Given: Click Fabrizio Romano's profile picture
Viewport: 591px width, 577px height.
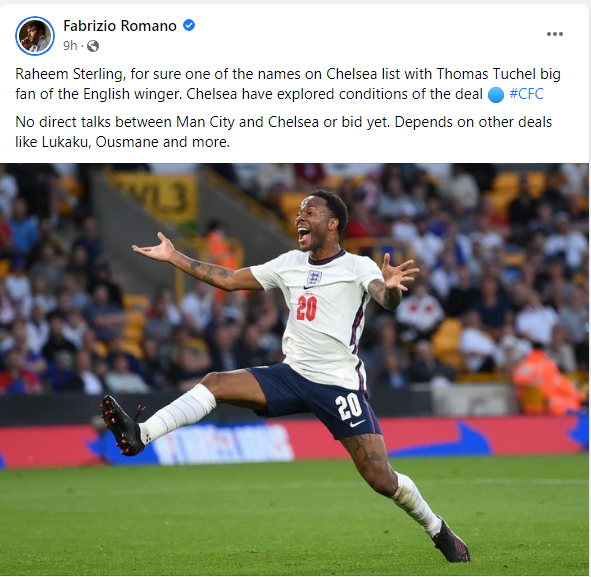Looking at the screenshot, I should click(x=35, y=36).
